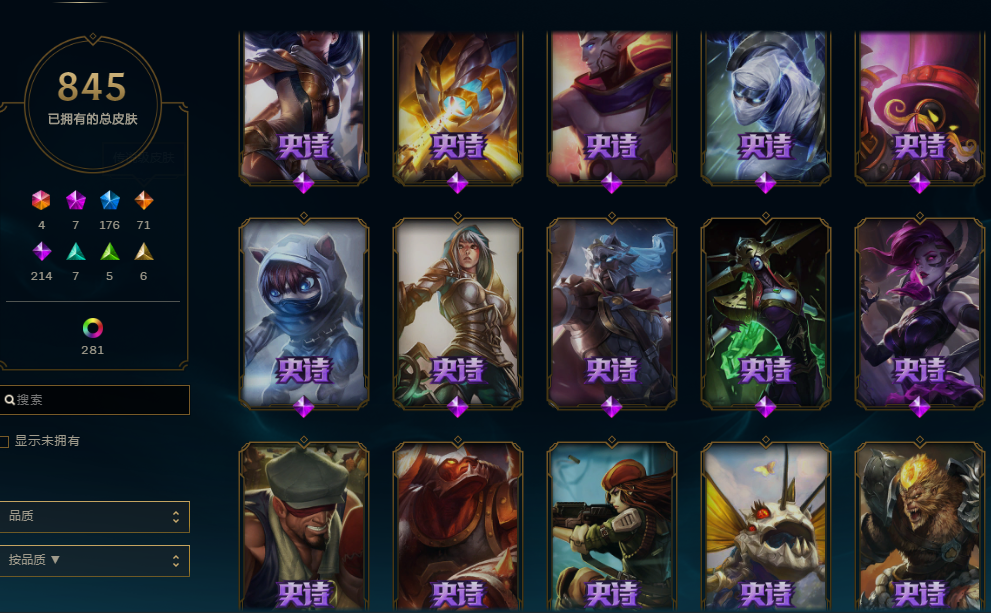Select the golden armored woman skin card
This screenshot has height=613, width=991.
pyautogui.click(x=458, y=314)
